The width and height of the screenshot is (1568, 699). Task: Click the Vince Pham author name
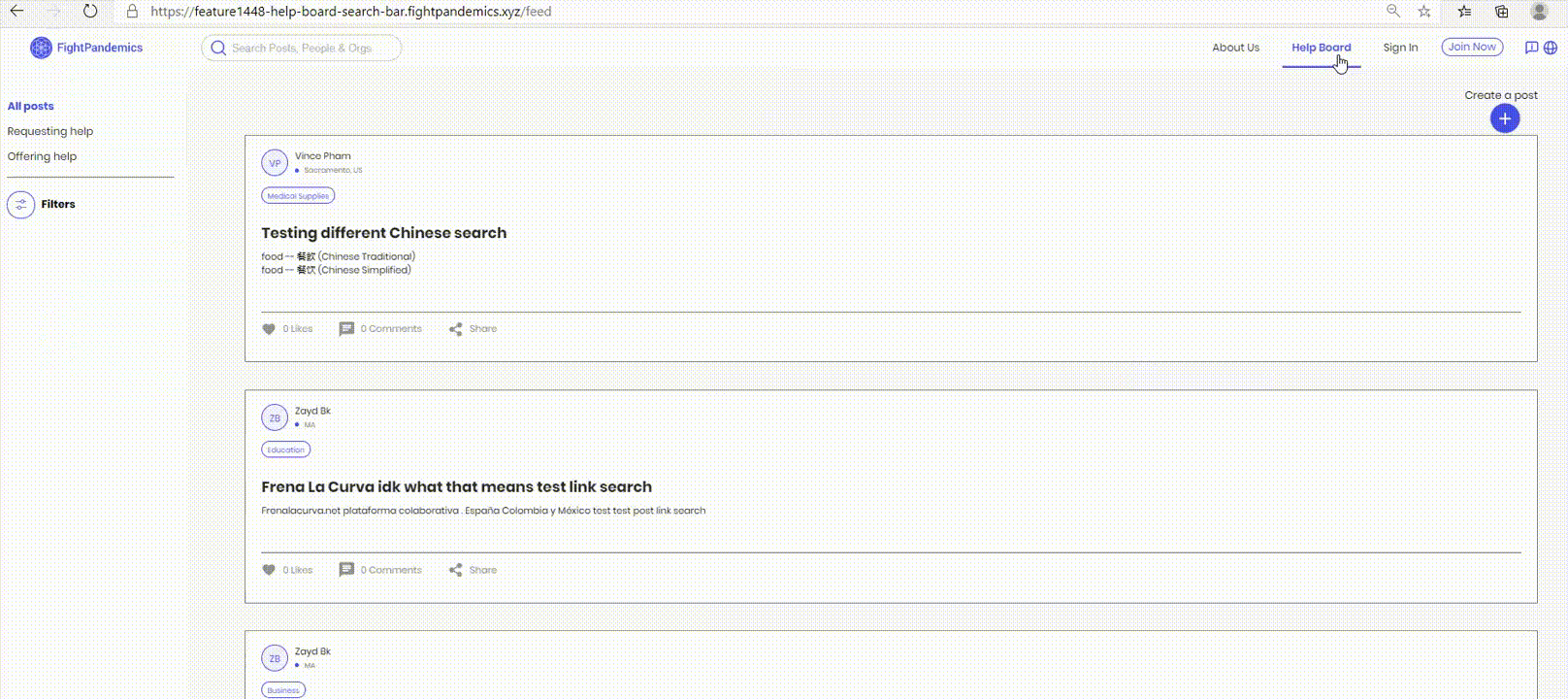click(x=323, y=155)
